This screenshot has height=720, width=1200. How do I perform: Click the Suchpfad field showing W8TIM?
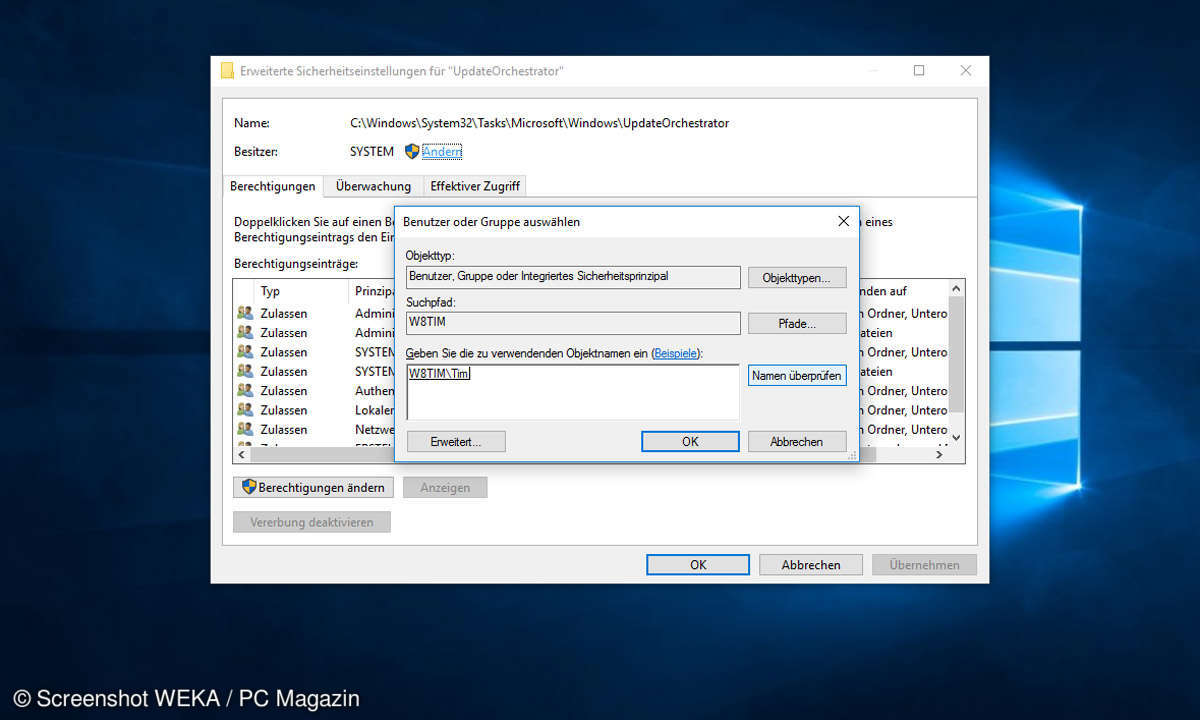(x=573, y=323)
